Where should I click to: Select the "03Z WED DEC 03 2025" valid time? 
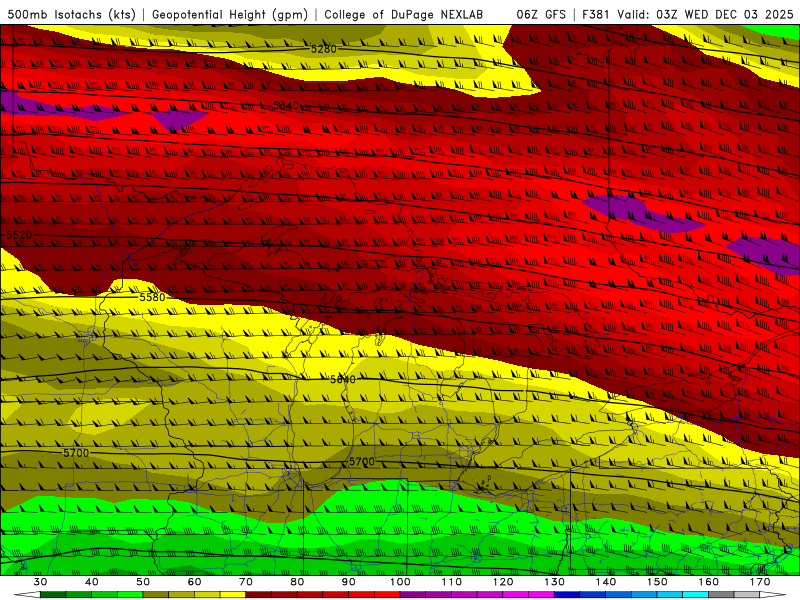pyautogui.click(x=725, y=14)
